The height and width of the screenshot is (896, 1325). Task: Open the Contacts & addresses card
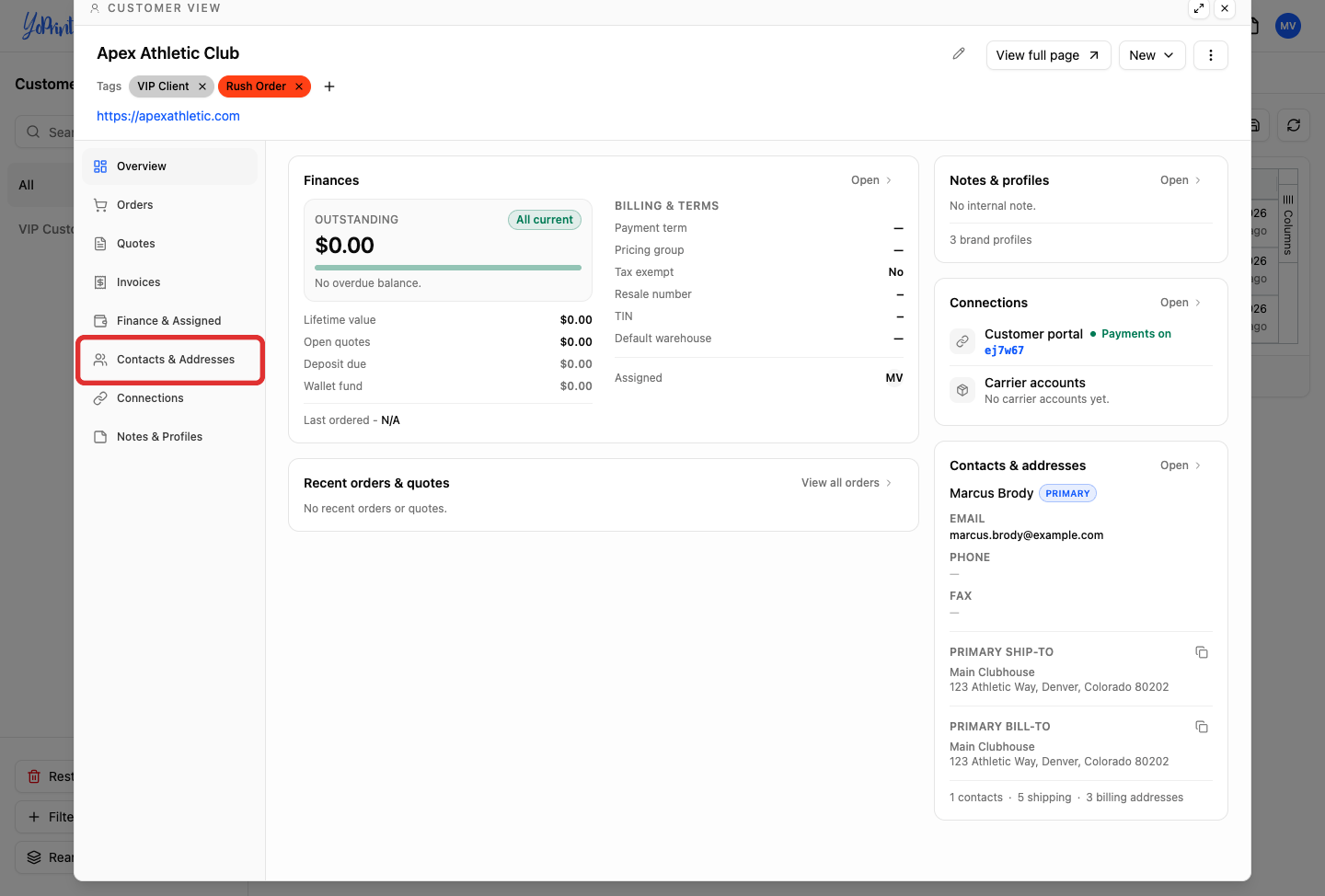[1181, 465]
